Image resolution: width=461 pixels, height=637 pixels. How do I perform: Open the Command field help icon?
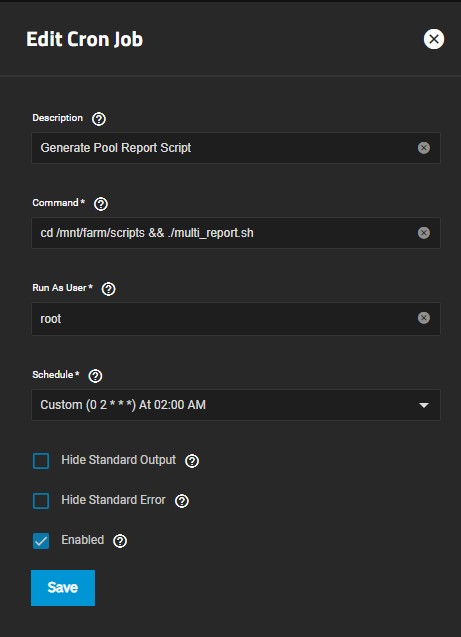pos(101,204)
